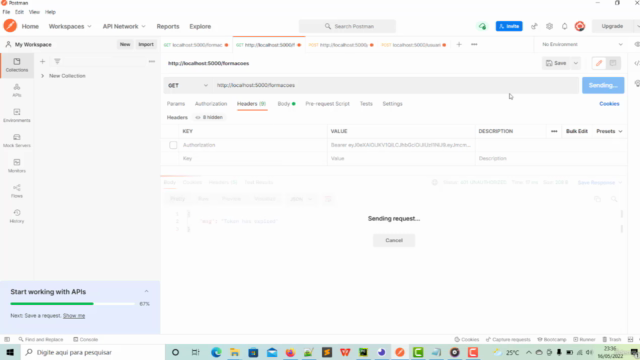Open the No Environment selector

click(582, 44)
